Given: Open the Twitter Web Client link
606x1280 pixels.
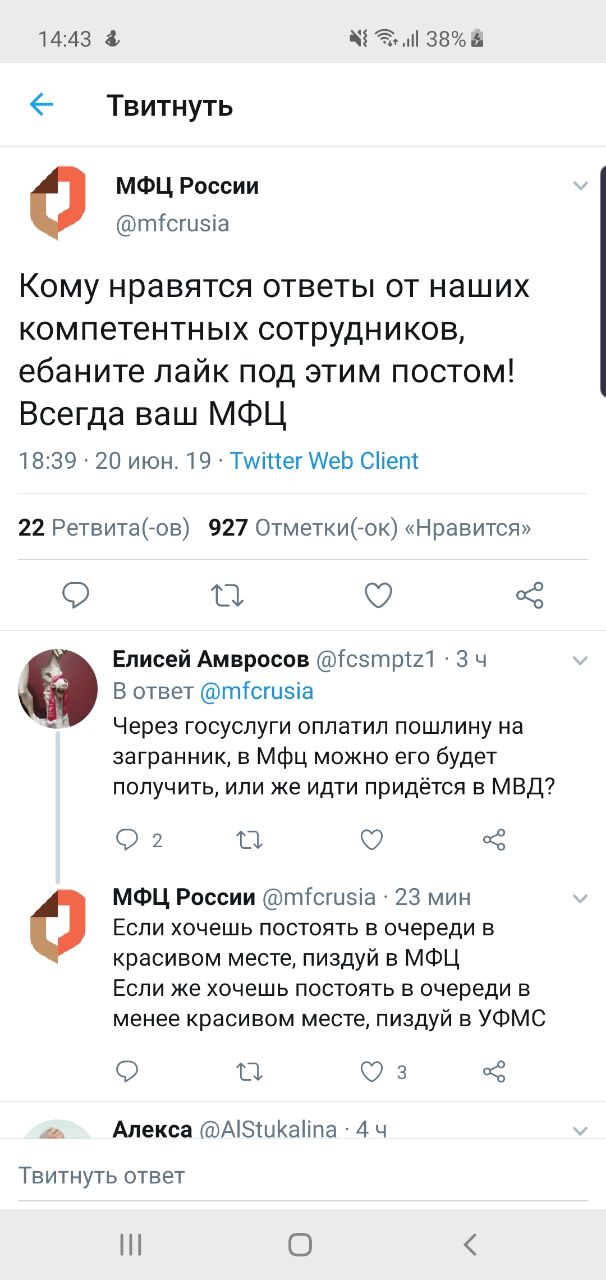Looking at the screenshot, I should (324, 461).
